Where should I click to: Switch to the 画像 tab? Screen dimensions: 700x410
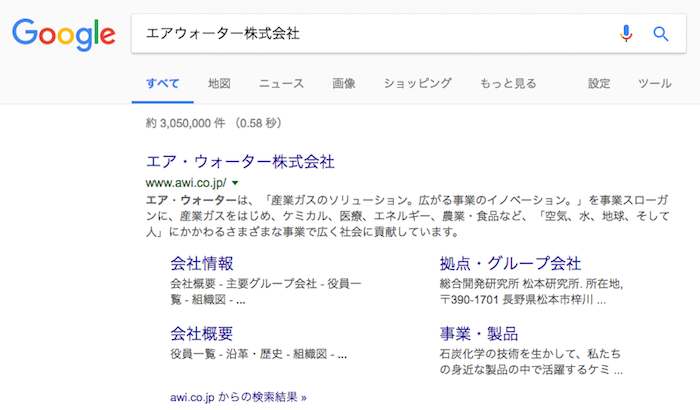point(343,84)
